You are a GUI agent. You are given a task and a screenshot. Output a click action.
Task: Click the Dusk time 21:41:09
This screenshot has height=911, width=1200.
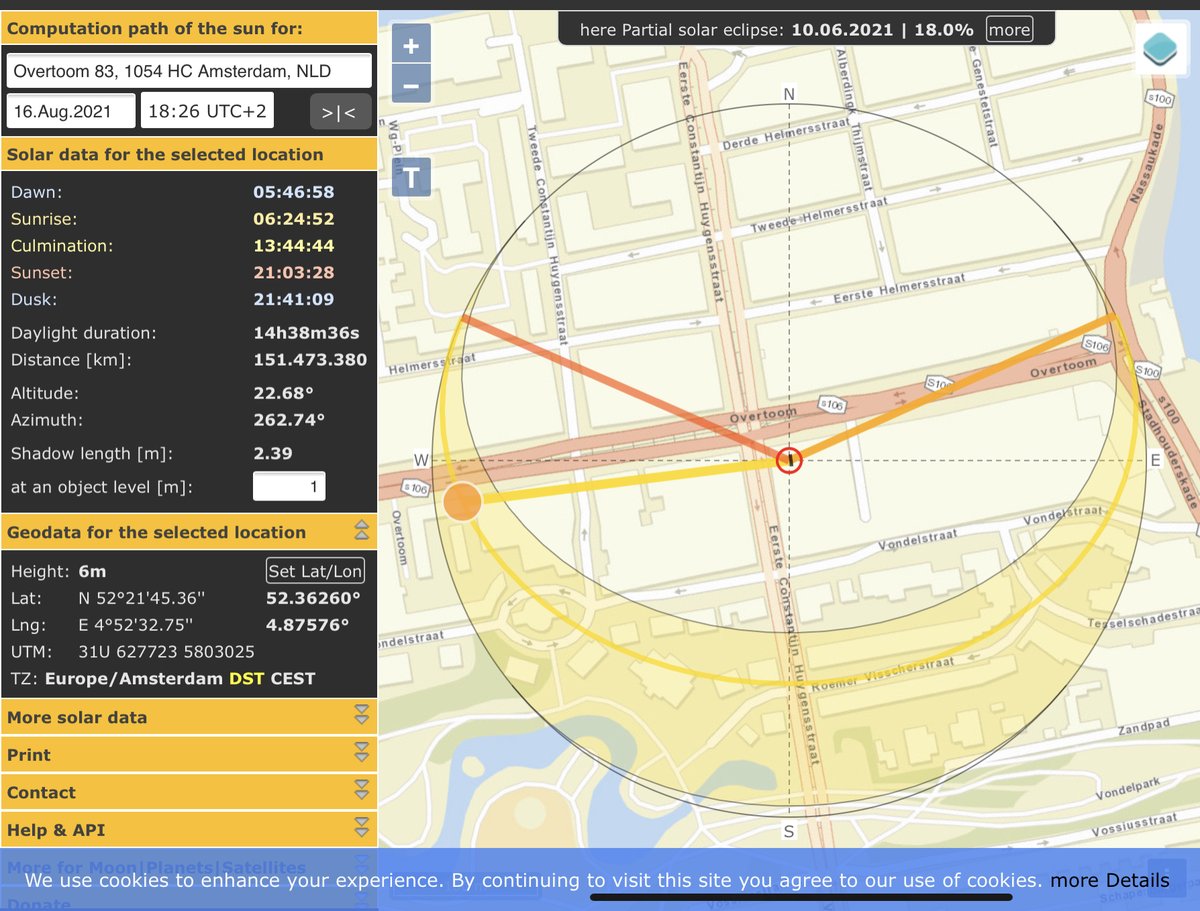294,299
